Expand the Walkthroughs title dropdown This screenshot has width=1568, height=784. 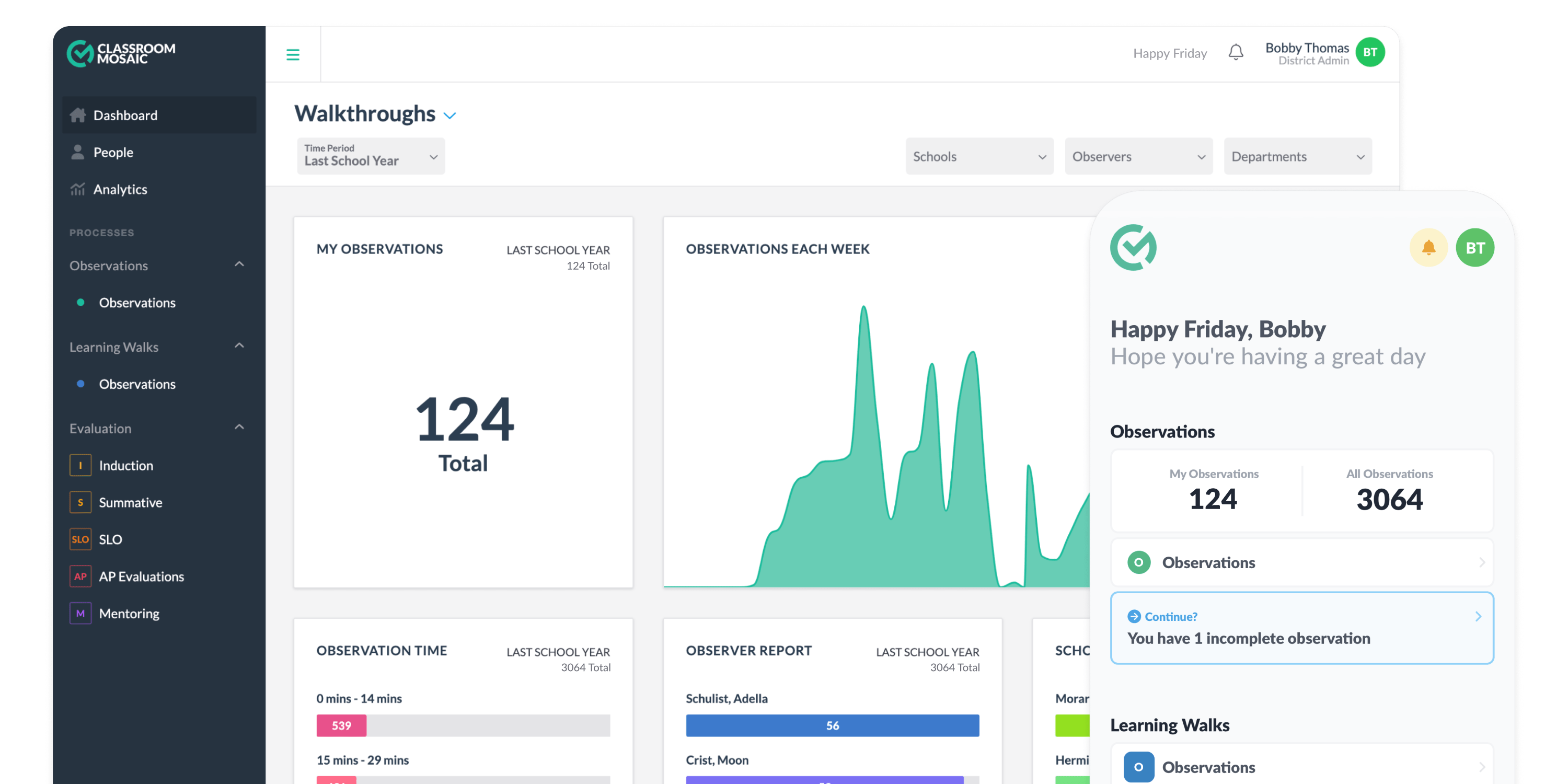[450, 116]
